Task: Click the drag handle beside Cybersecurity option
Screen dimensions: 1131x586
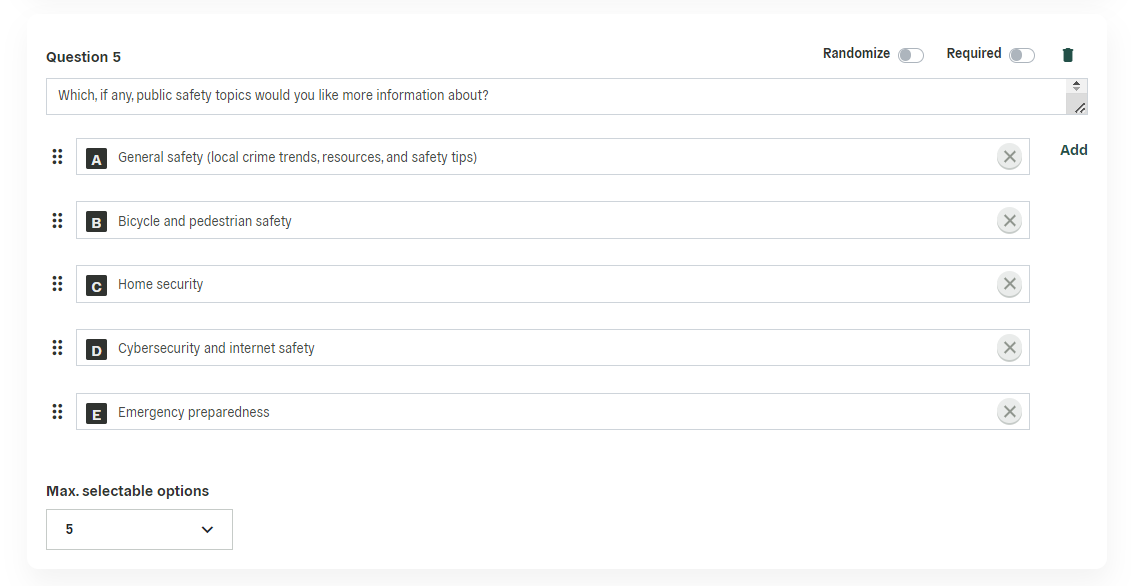Action: pyautogui.click(x=57, y=348)
